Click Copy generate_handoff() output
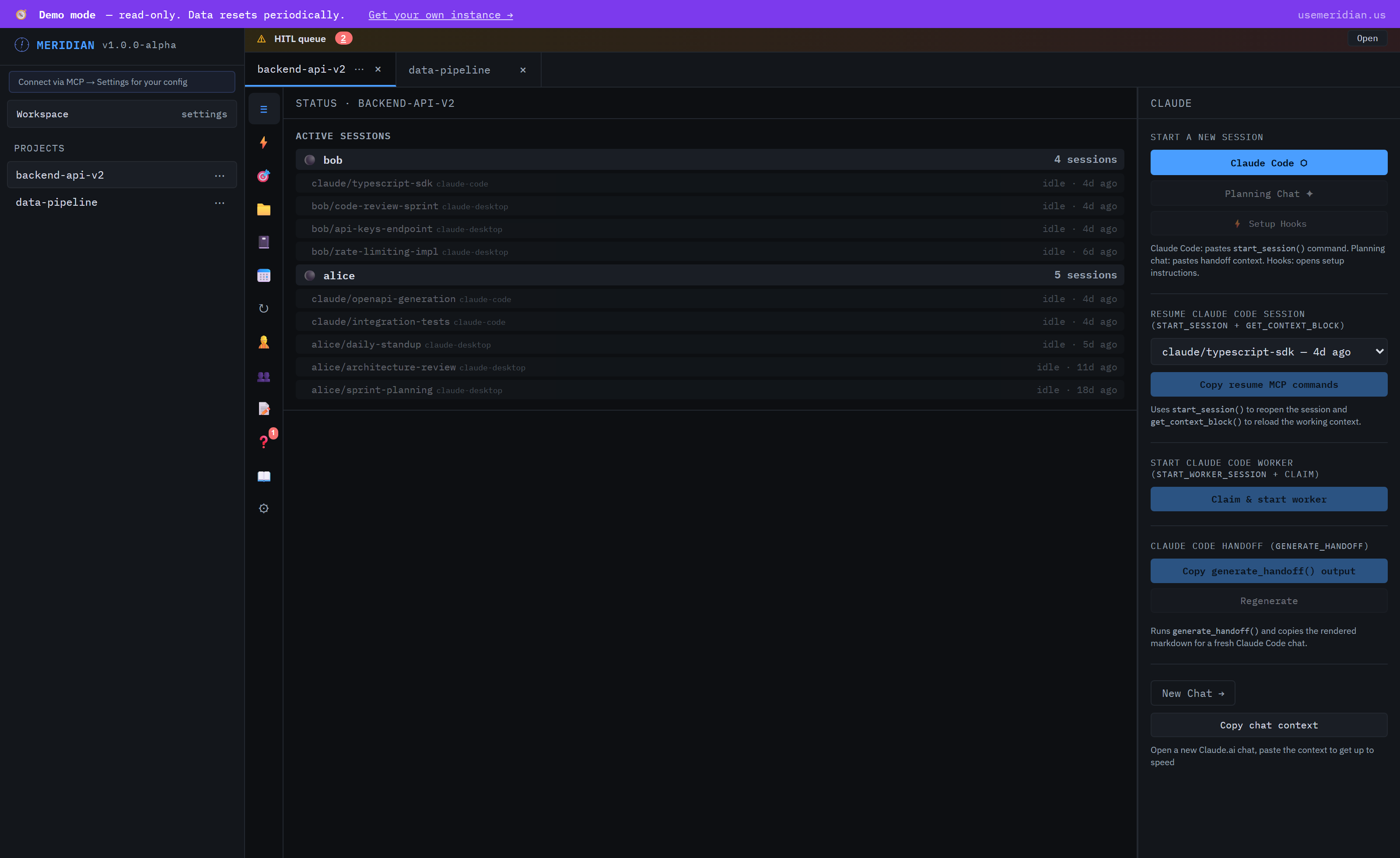The width and height of the screenshot is (1400, 858). [1269, 571]
